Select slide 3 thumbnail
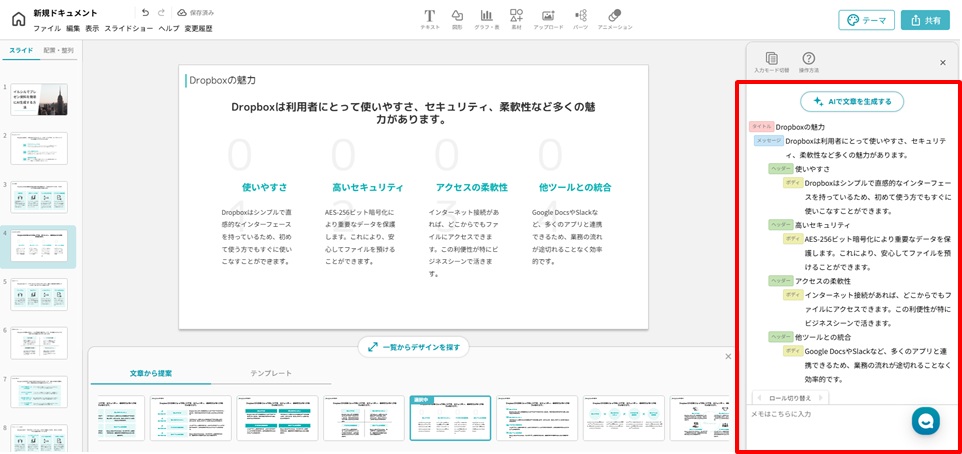Screen dimensions: 962x454 [x=39, y=197]
